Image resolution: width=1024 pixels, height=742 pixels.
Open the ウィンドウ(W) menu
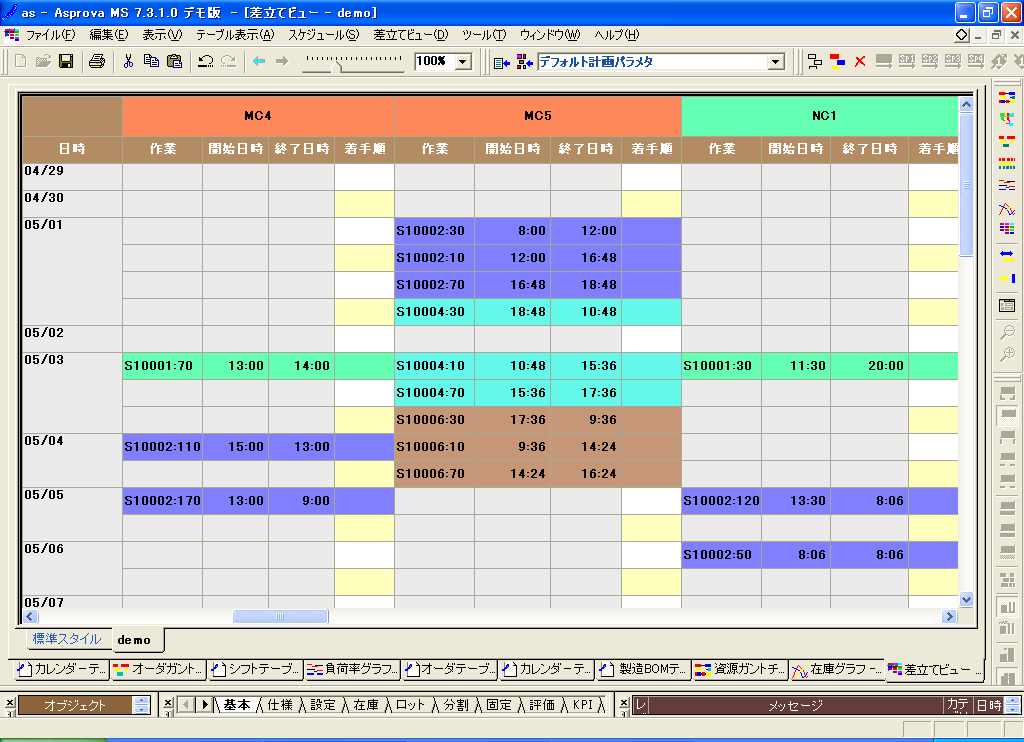coord(550,35)
